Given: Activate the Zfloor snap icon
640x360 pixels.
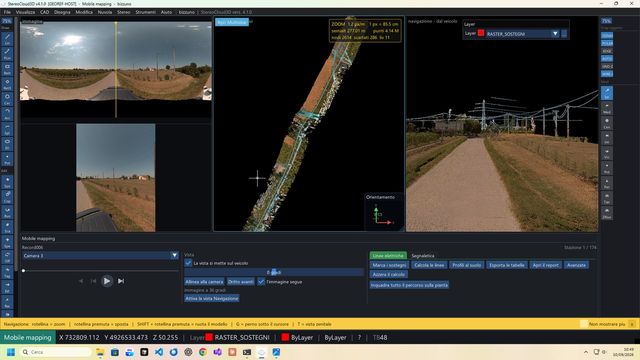Looking at the screenshot, I should pos(607,213).
